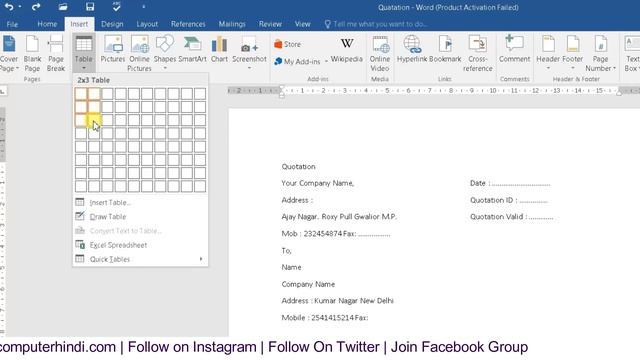Open the Office Store add-ins

[288, 44]
